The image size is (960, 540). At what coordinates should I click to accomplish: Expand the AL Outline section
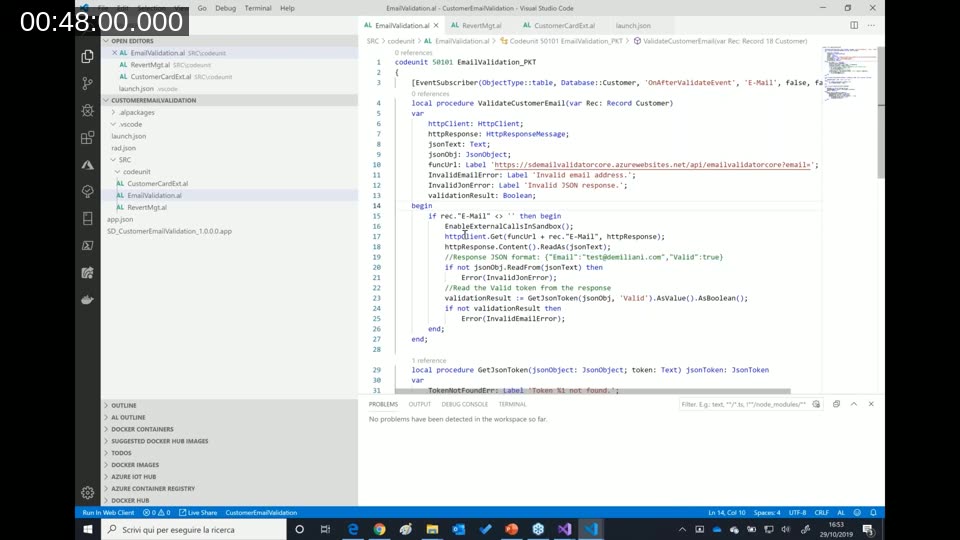[128, 418]
